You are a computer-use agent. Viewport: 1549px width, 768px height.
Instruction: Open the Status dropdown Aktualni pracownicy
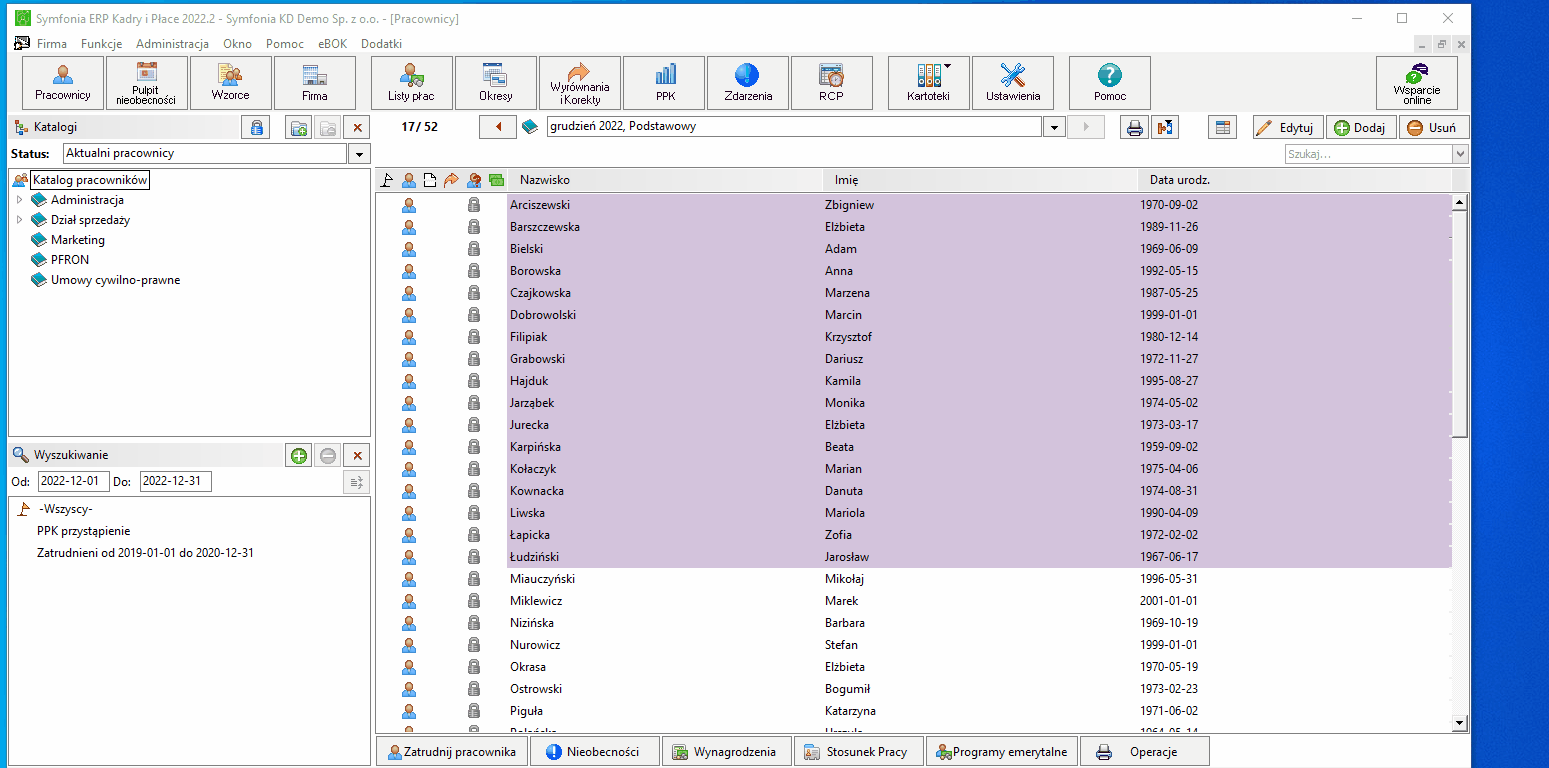[359, 154]
